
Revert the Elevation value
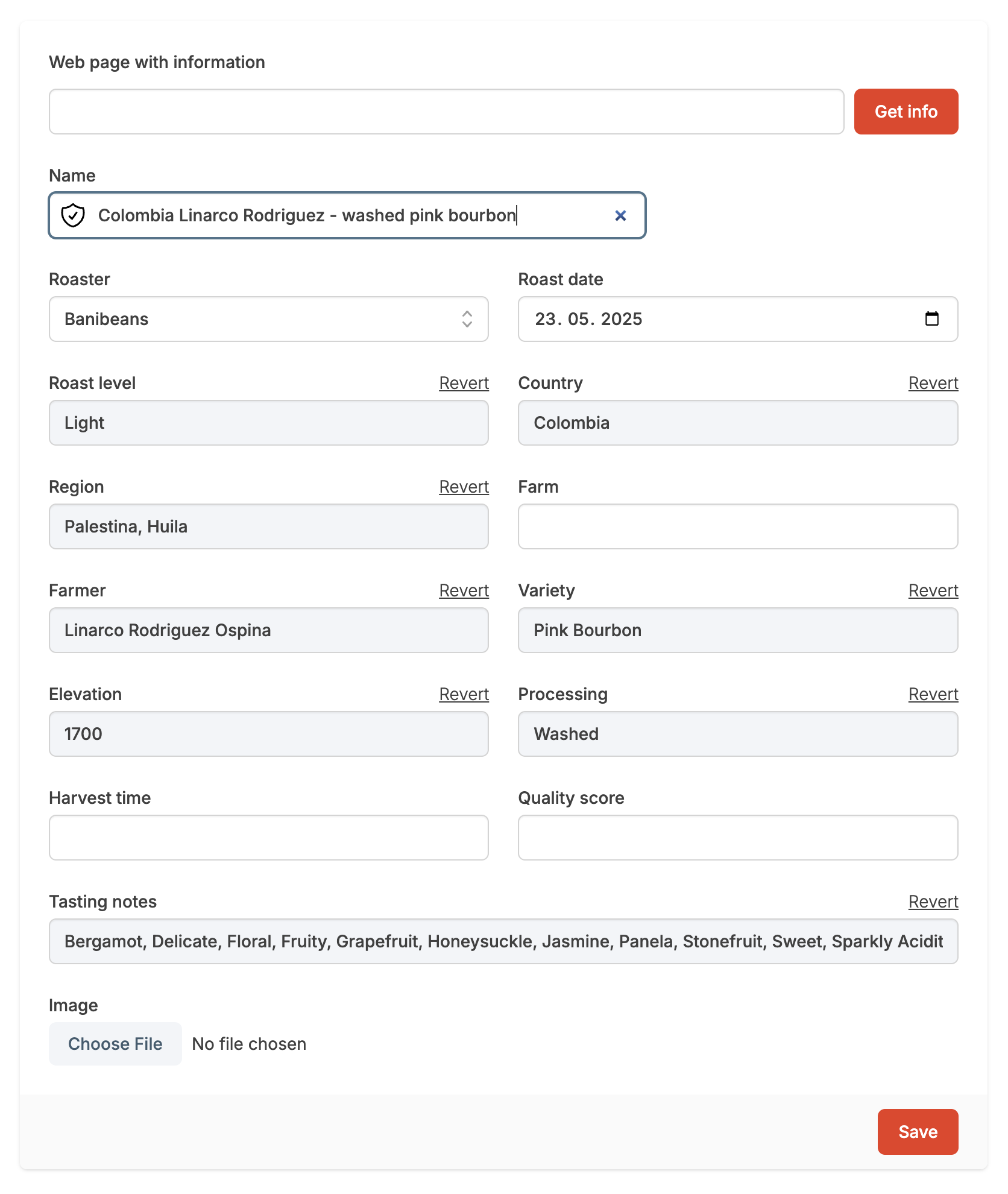pos(463,694)
